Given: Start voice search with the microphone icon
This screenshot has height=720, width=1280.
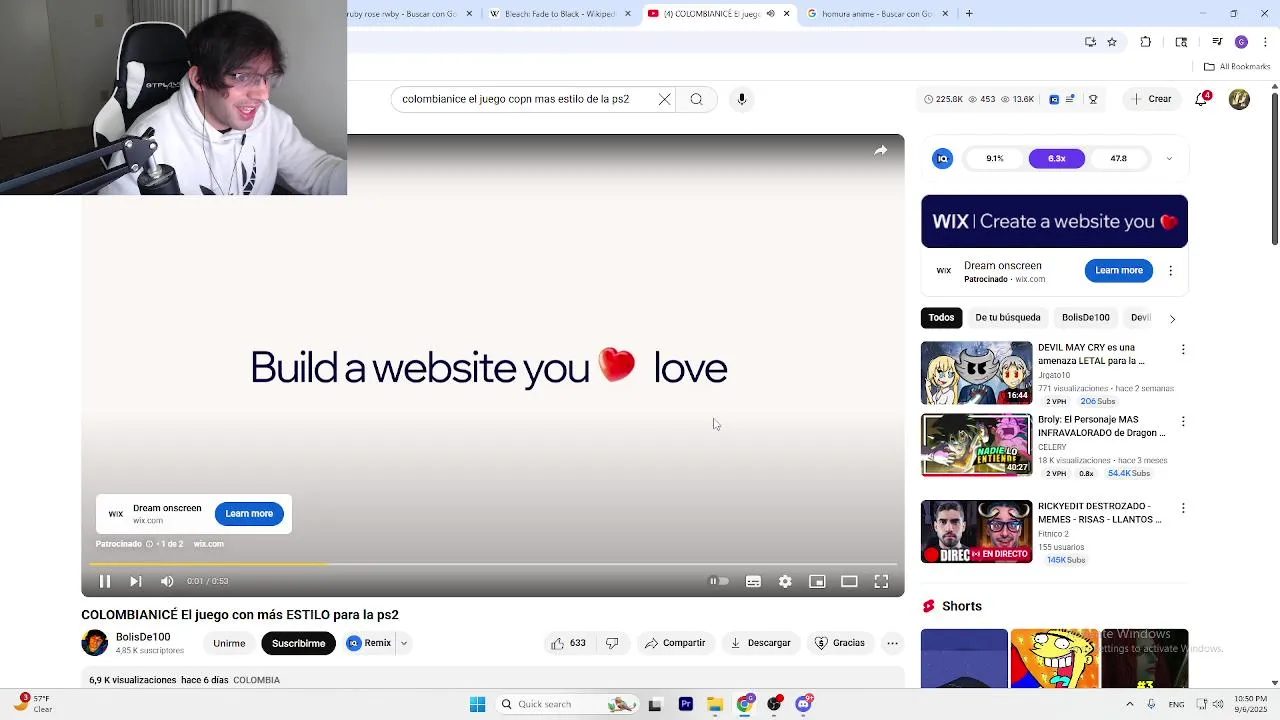Looking at the screenshot, I should click(x=742, y=99).
